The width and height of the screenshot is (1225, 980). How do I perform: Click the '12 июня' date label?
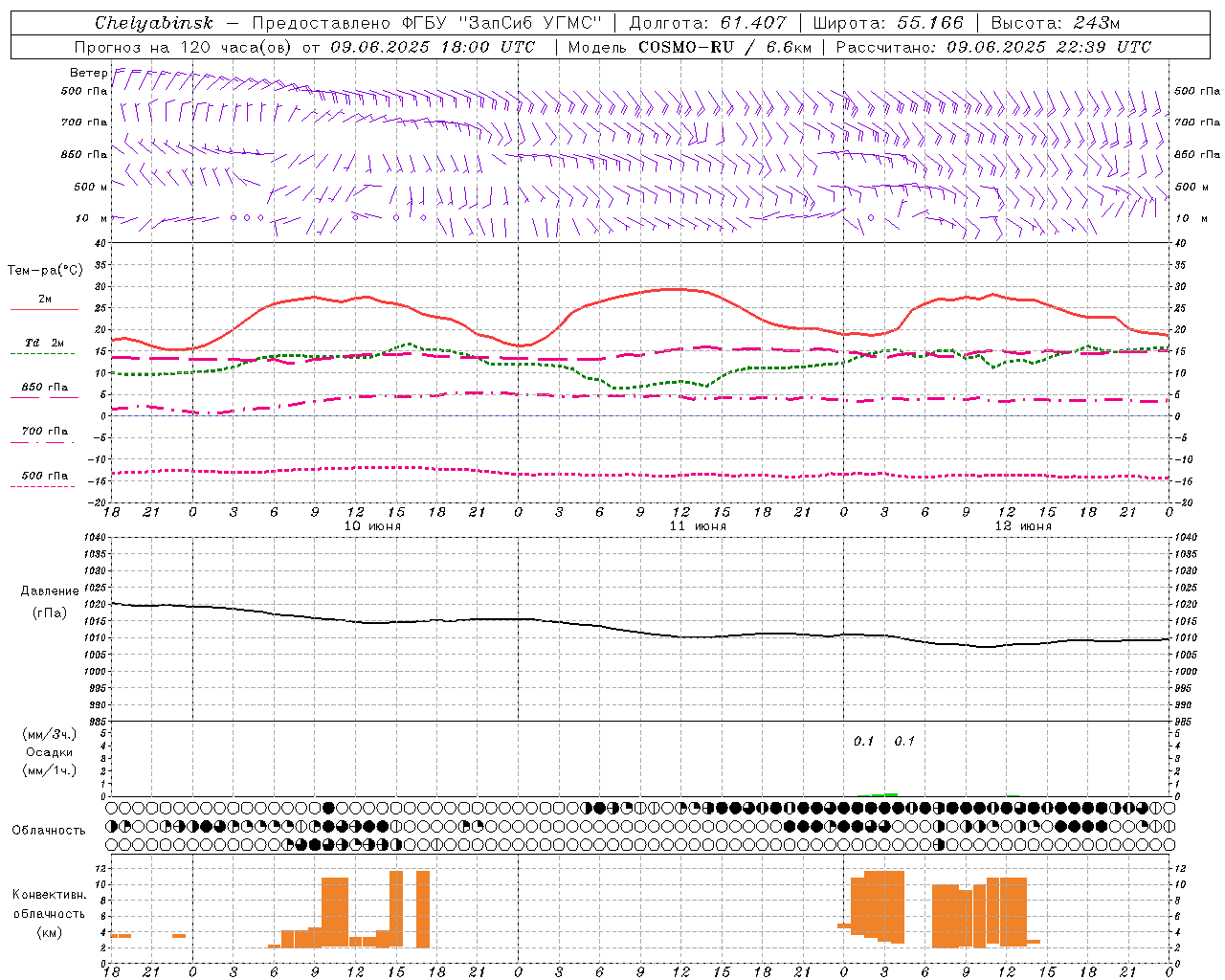(1023, 526)
